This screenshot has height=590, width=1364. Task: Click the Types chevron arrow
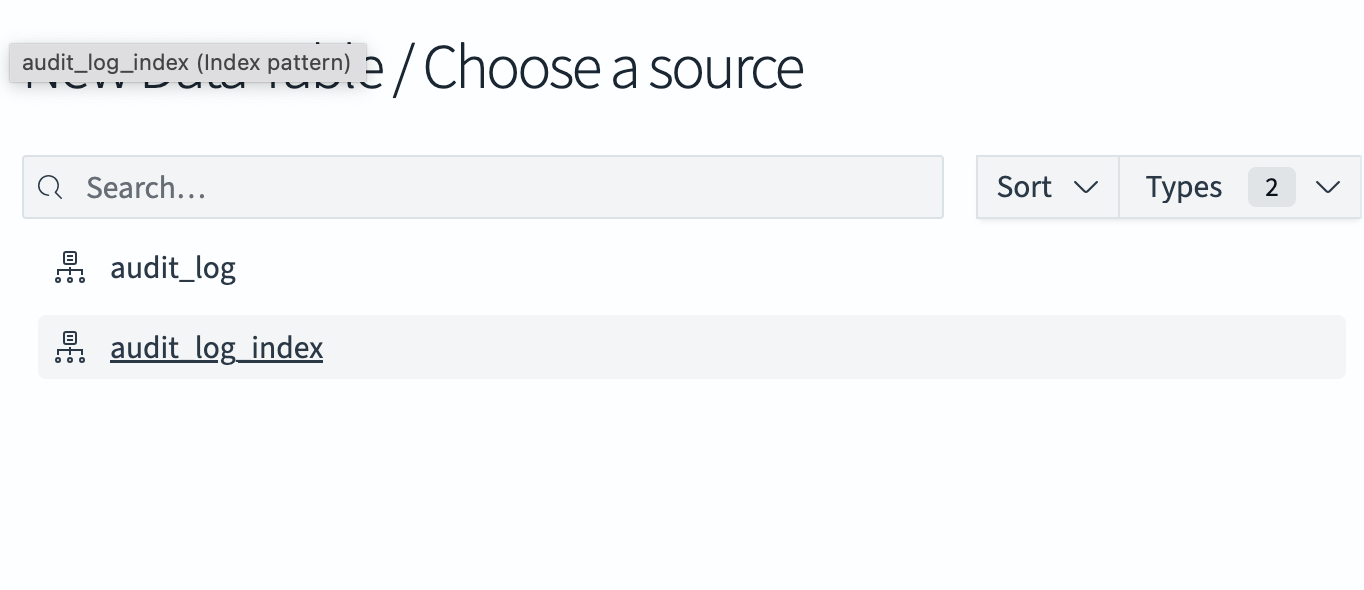coord(1328,187)
